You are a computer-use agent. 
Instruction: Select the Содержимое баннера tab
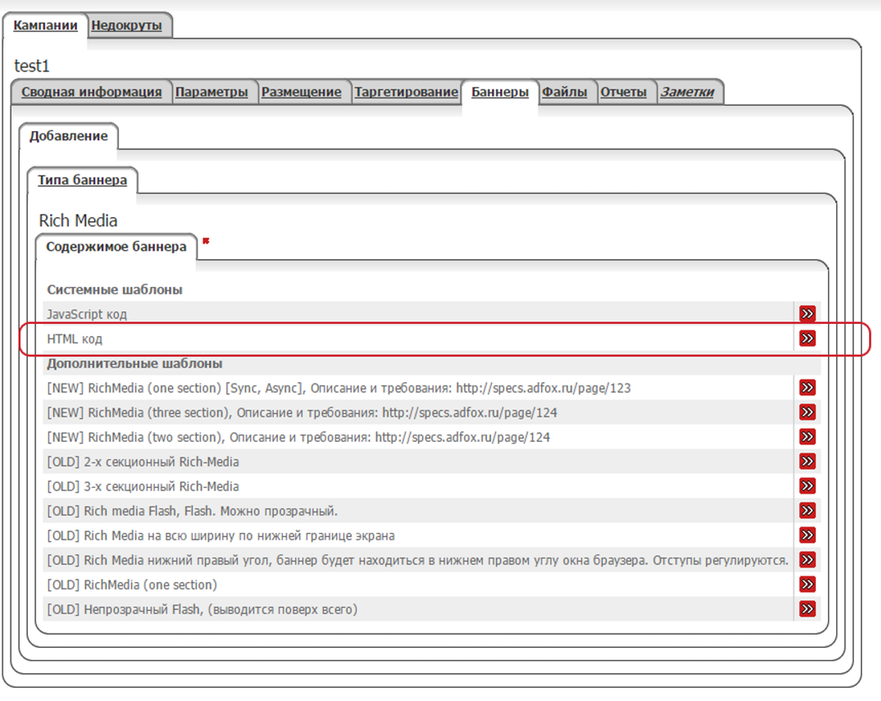[x=116, y=247]
